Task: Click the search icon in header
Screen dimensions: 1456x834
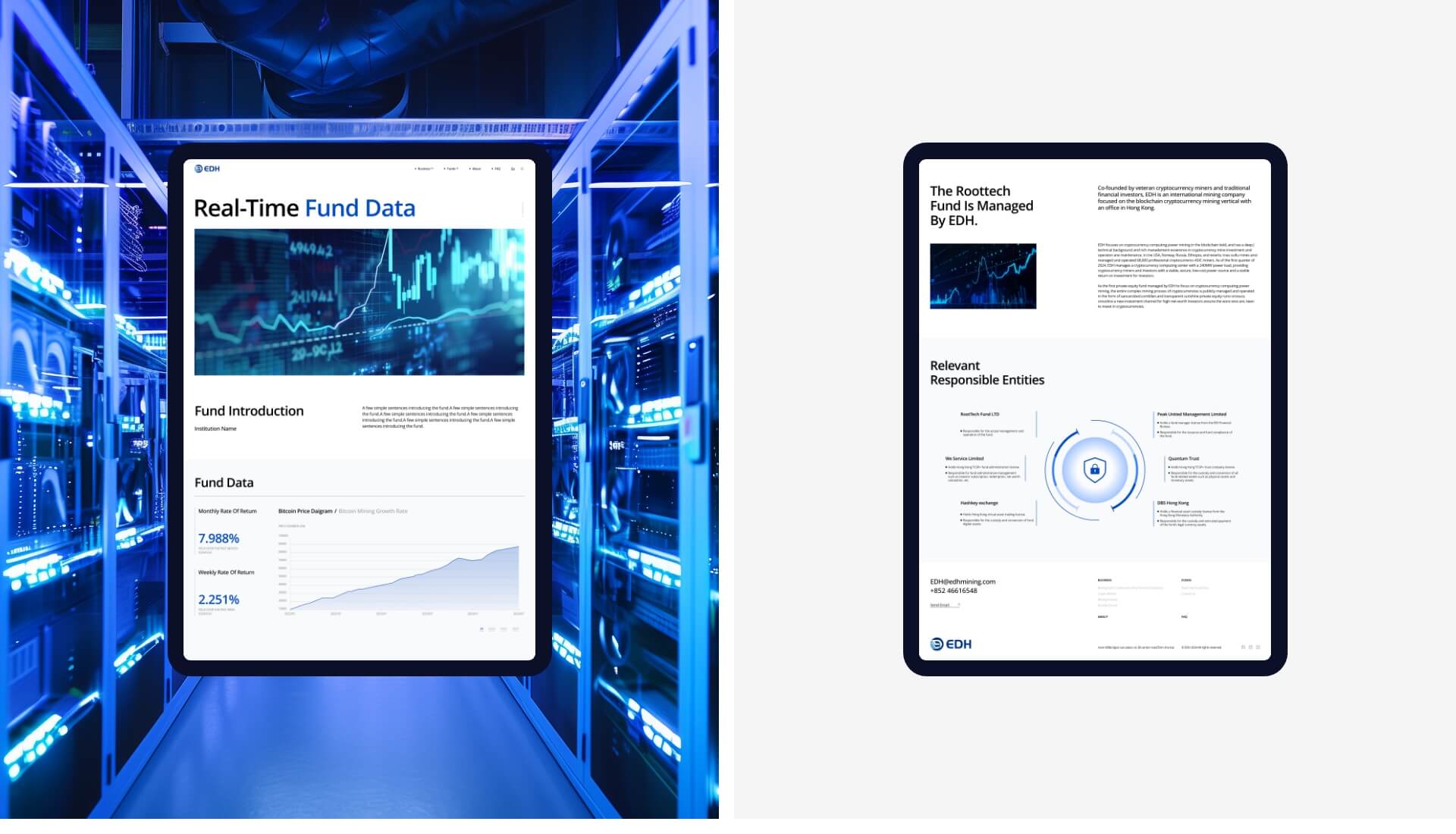Action: pyautogui.click(x=522, y=169)
